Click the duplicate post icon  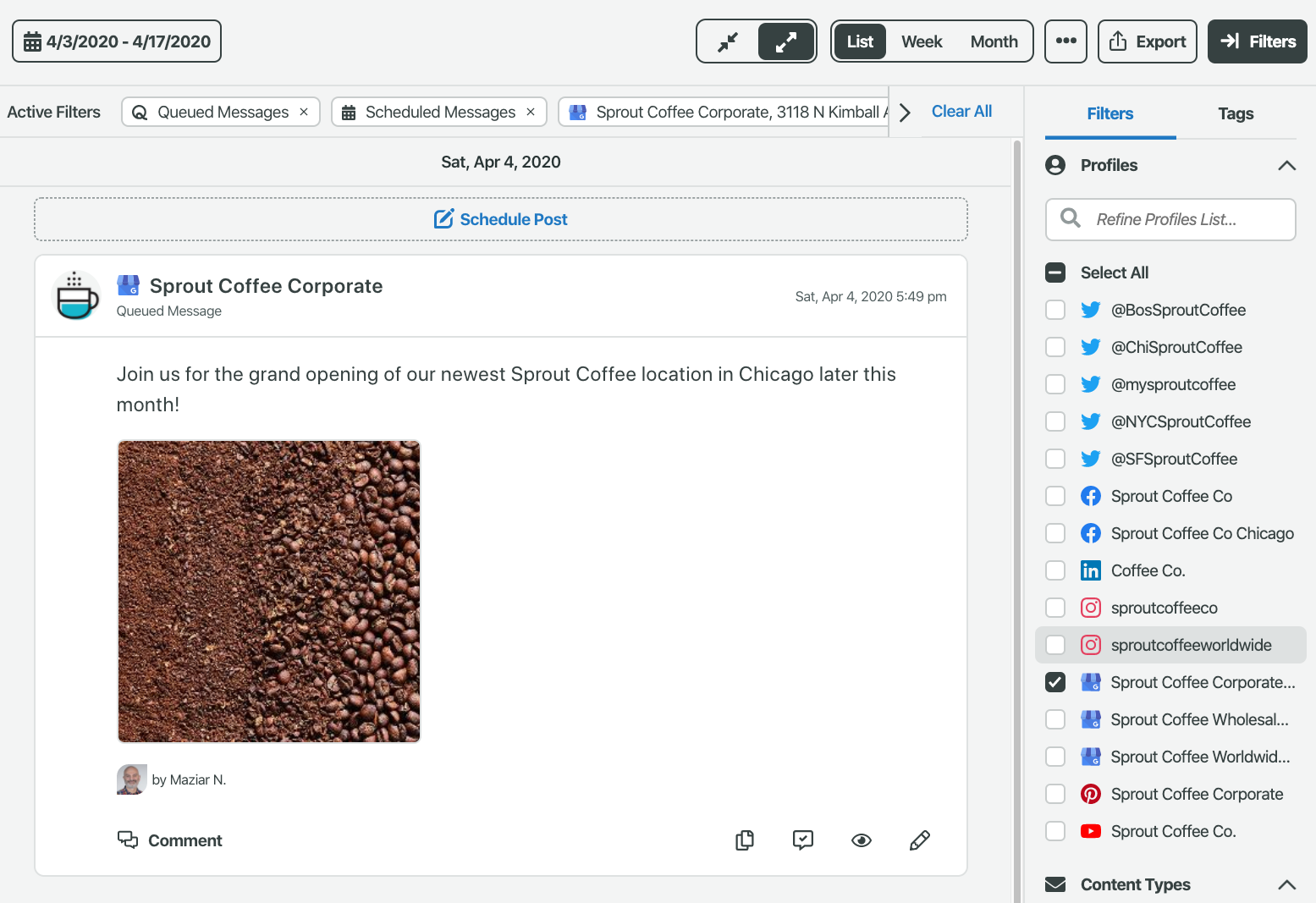745,840
